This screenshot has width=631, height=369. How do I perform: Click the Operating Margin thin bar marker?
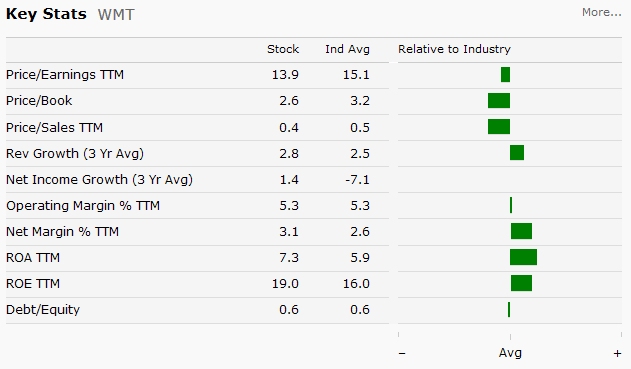511,205
